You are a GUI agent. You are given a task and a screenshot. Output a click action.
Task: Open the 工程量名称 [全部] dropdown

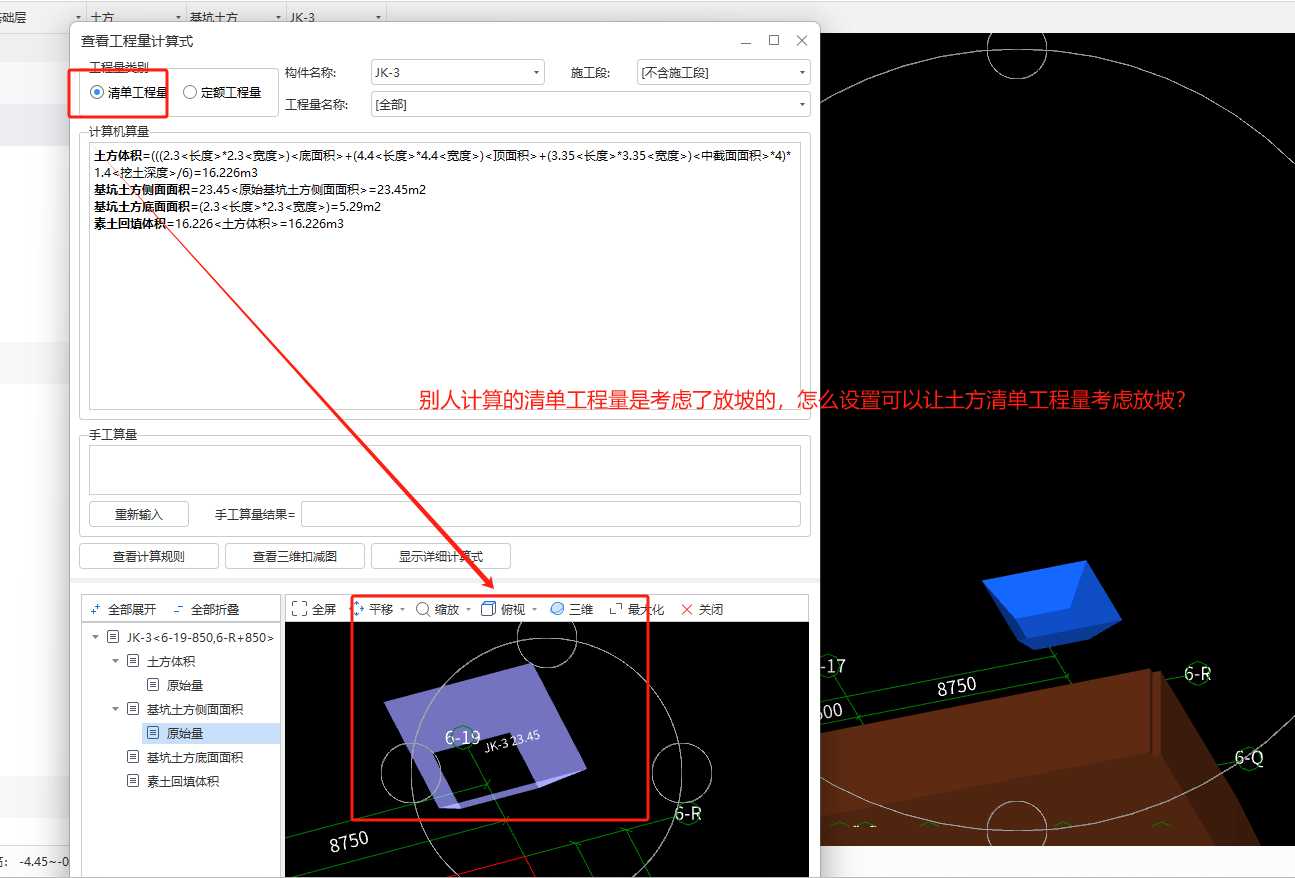pyautogui.click(x=590, y=104)
